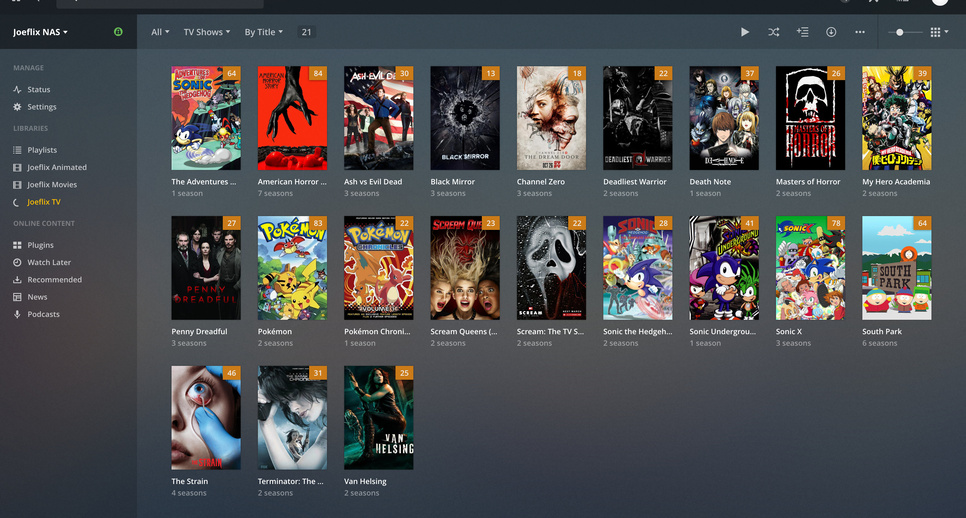Open the Death Note poster
966x518 pixels.
coord(724,118)
